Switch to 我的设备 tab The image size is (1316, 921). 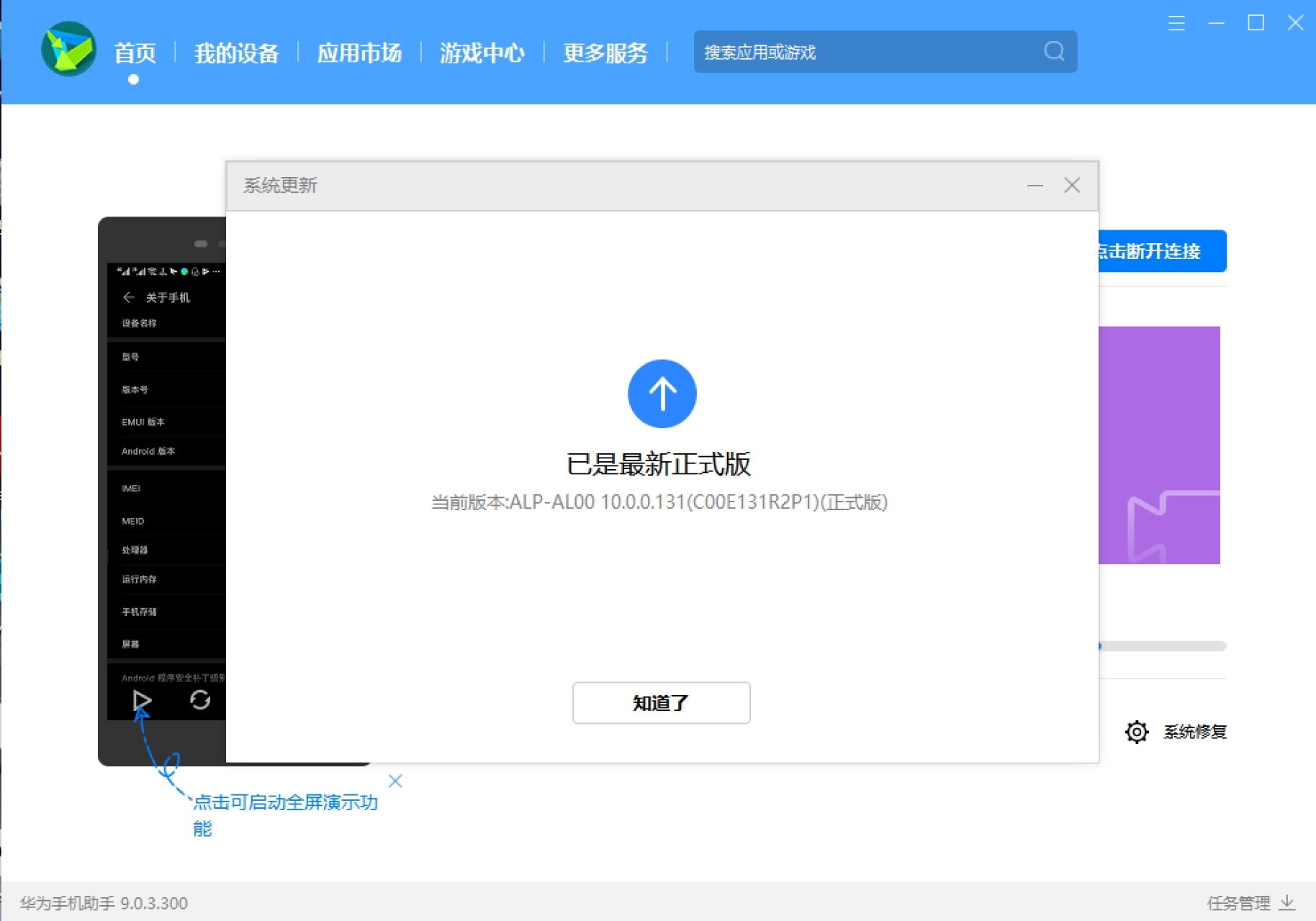pos(237,52)
